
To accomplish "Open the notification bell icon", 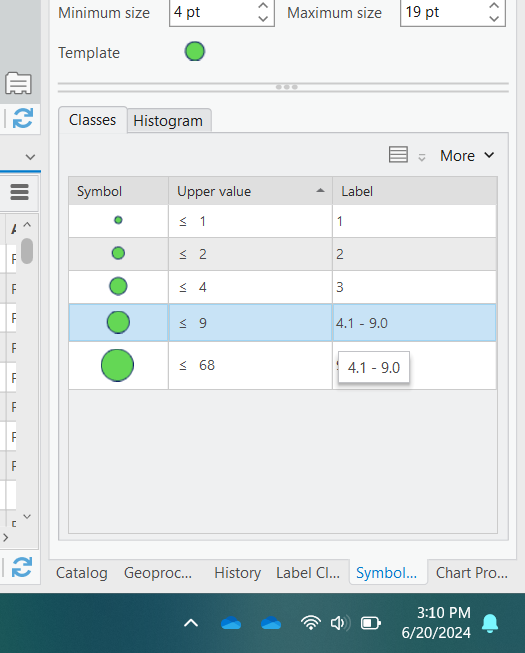I will [x=490, y=623].
